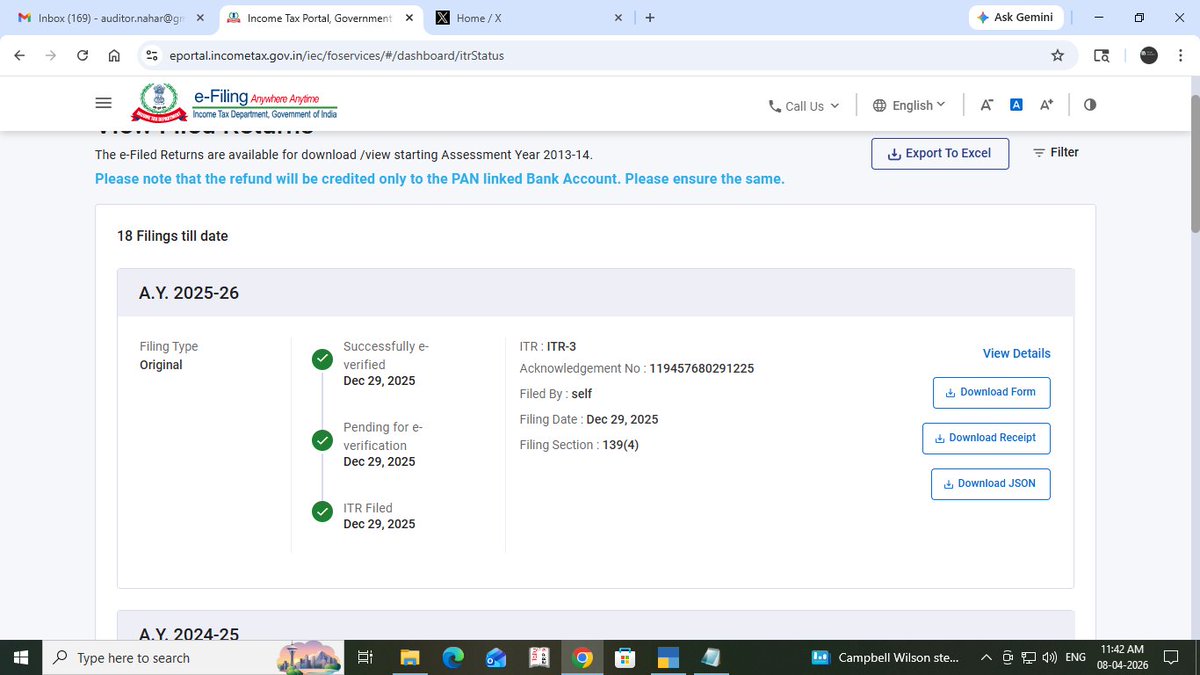Reload the page with the refresh icon
This screenshot has height=675, width=1200.
(x=83, y=56)
